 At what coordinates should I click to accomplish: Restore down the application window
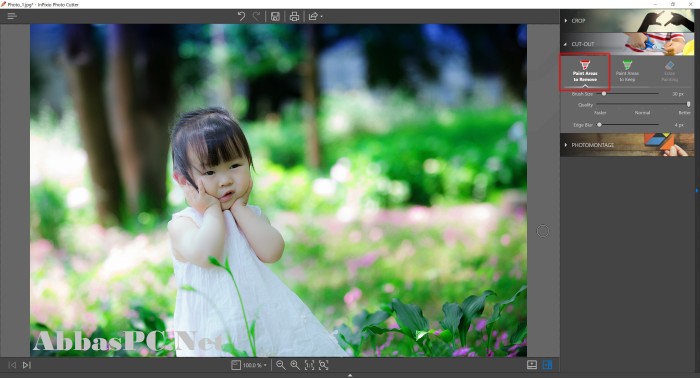coord(673,4)
